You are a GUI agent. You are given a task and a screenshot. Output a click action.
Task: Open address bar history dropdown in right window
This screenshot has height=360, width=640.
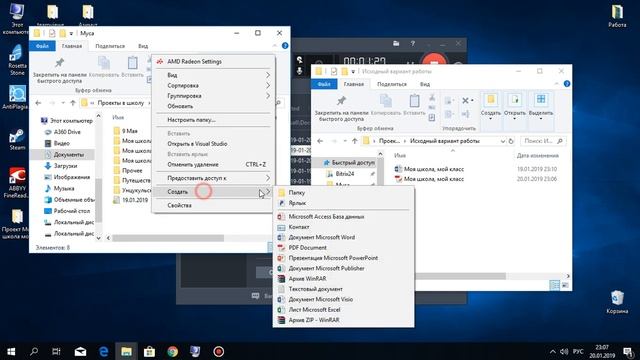point(502,141)
